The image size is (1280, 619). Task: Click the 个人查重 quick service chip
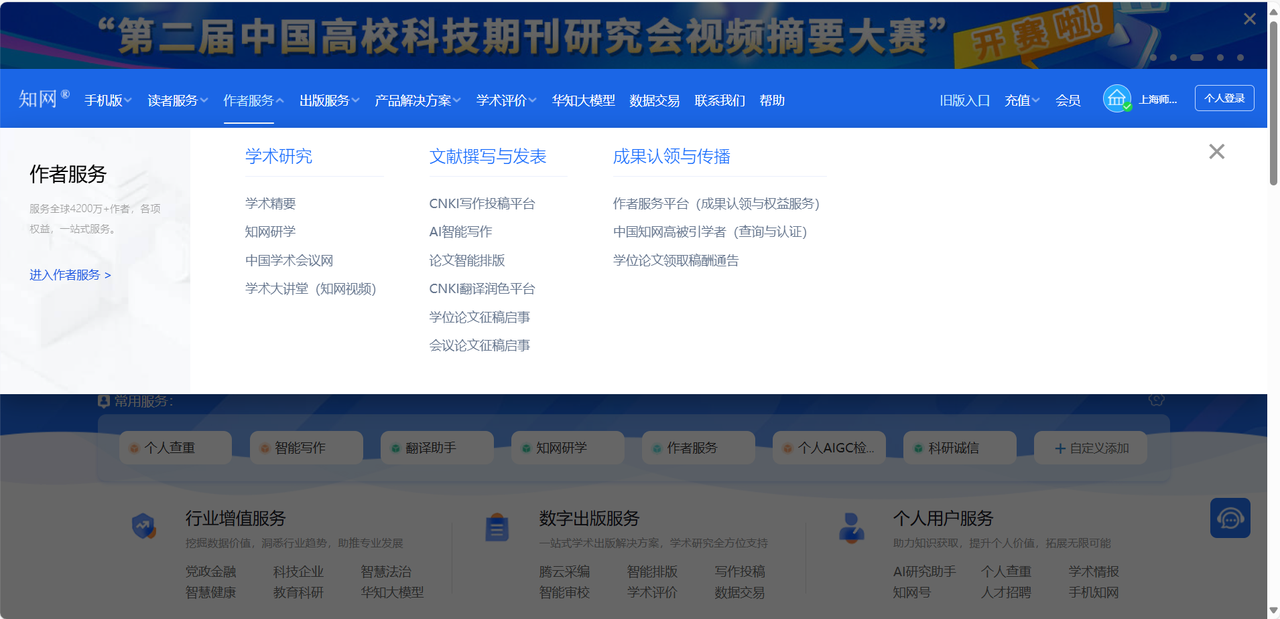pos(175,448)
